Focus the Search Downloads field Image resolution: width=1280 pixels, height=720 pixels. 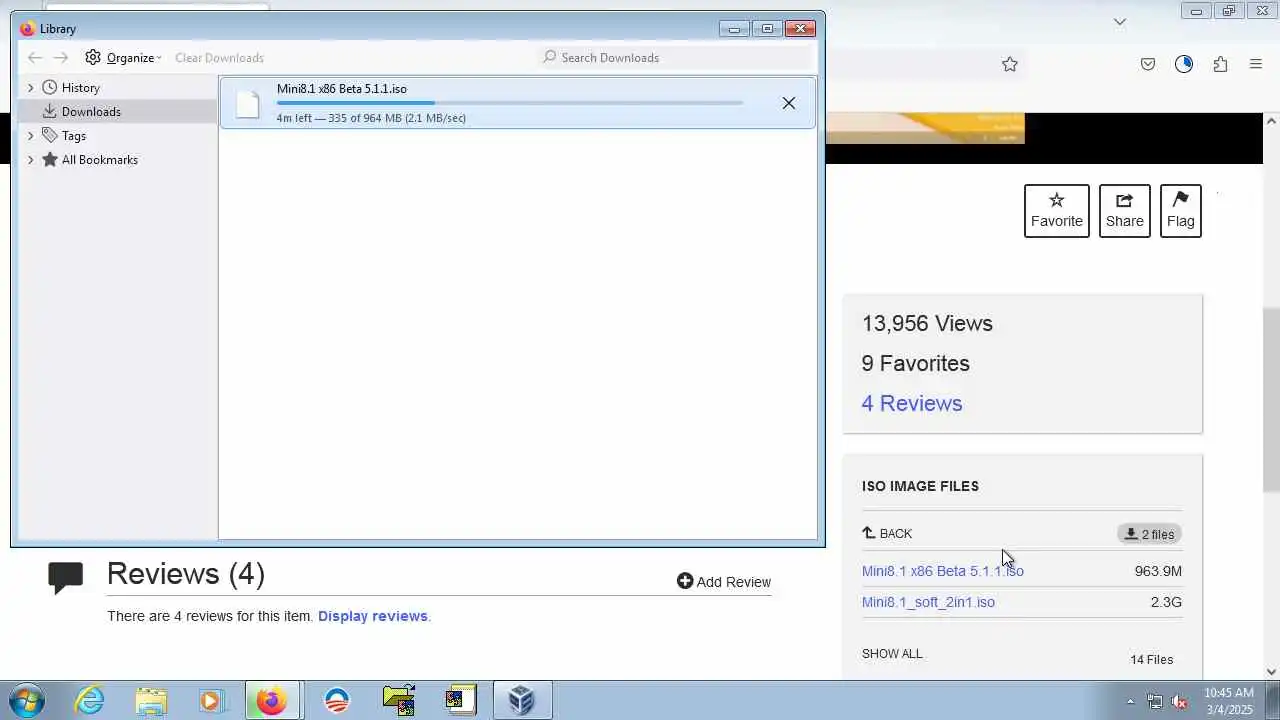tap(675, 58)
